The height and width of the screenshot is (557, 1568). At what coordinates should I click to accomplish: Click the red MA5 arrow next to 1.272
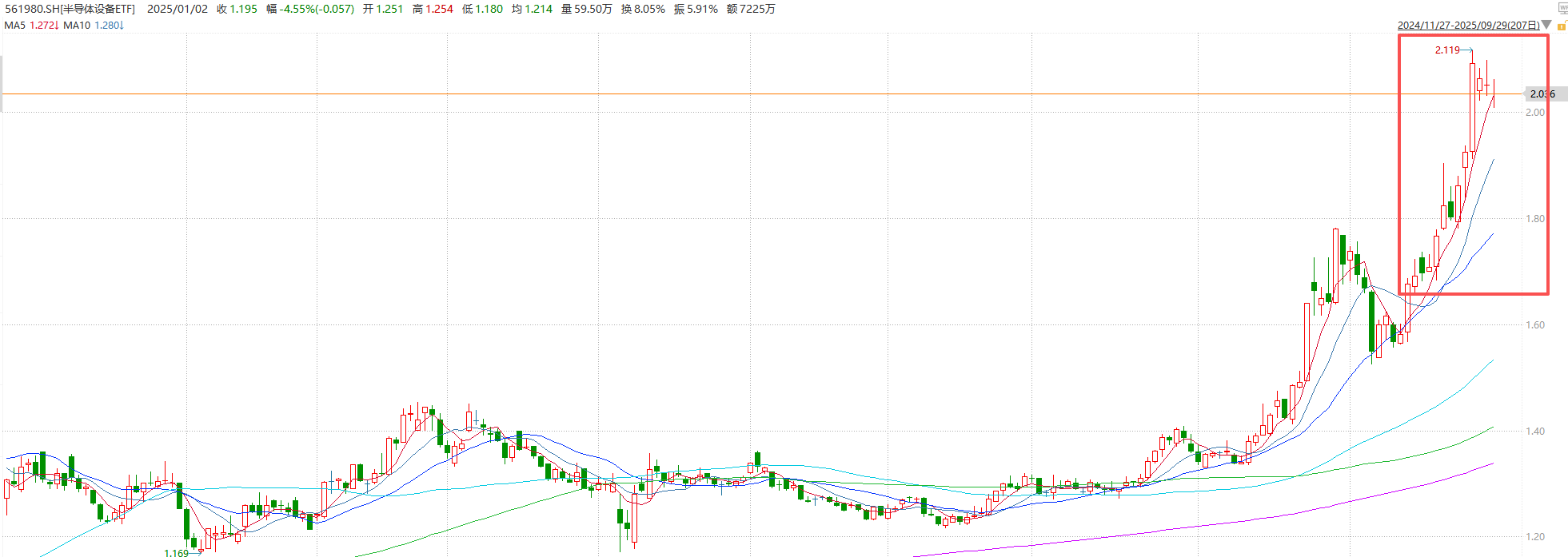pyautogui.click(x=57, y=25)
